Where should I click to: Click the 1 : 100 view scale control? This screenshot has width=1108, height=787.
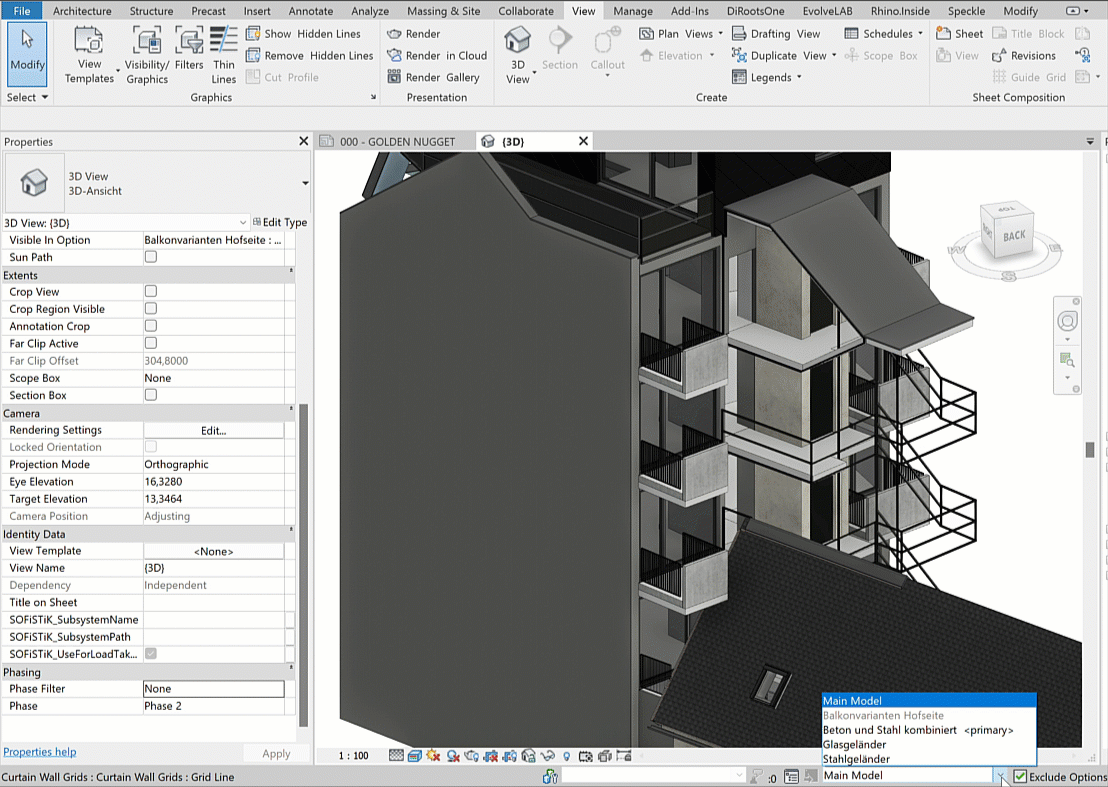[353, 756]
